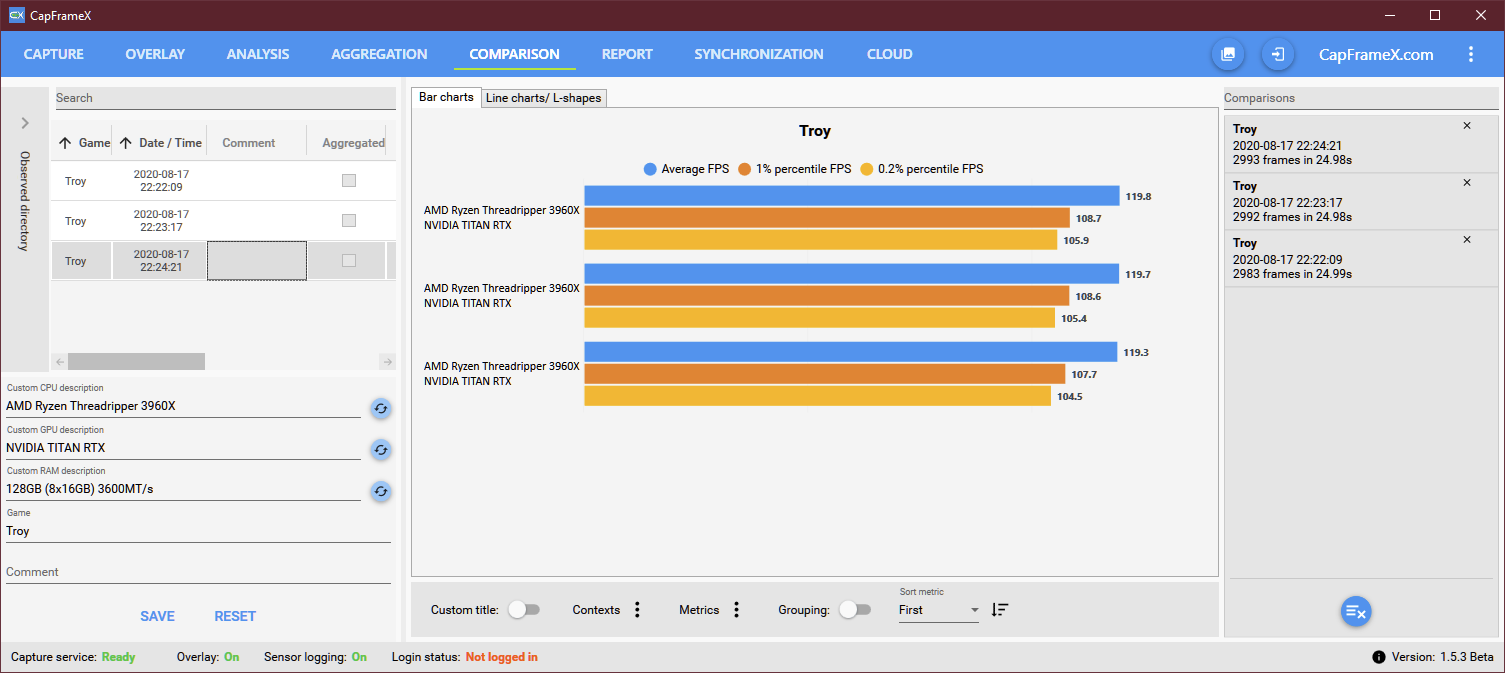Remove the 22:24:21 Troy comparison entry

(1467, 126)
